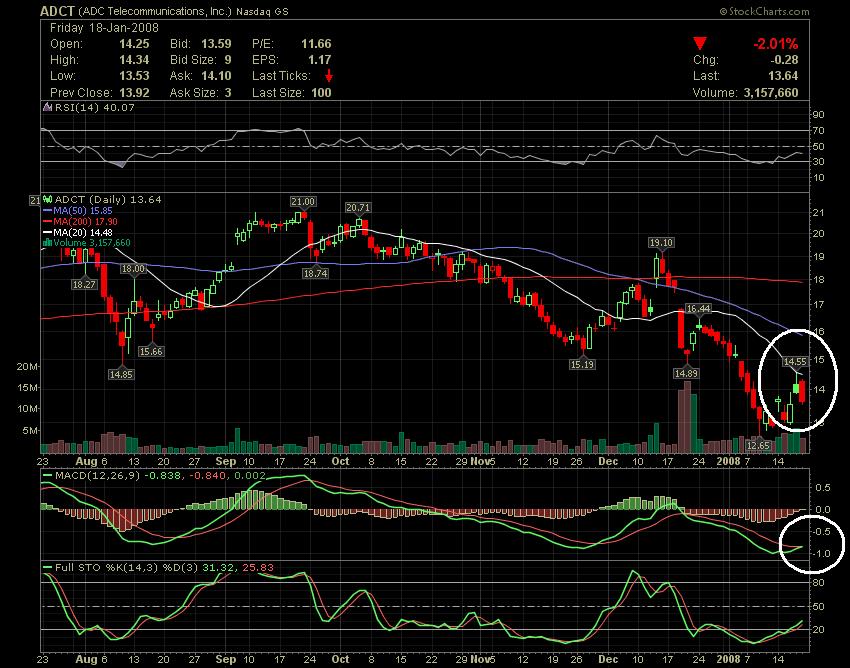The width and height of the screenshot is (850, 668).
Task: Click the Nasdaq GS exchange label
Action: [x=262, y=11]
